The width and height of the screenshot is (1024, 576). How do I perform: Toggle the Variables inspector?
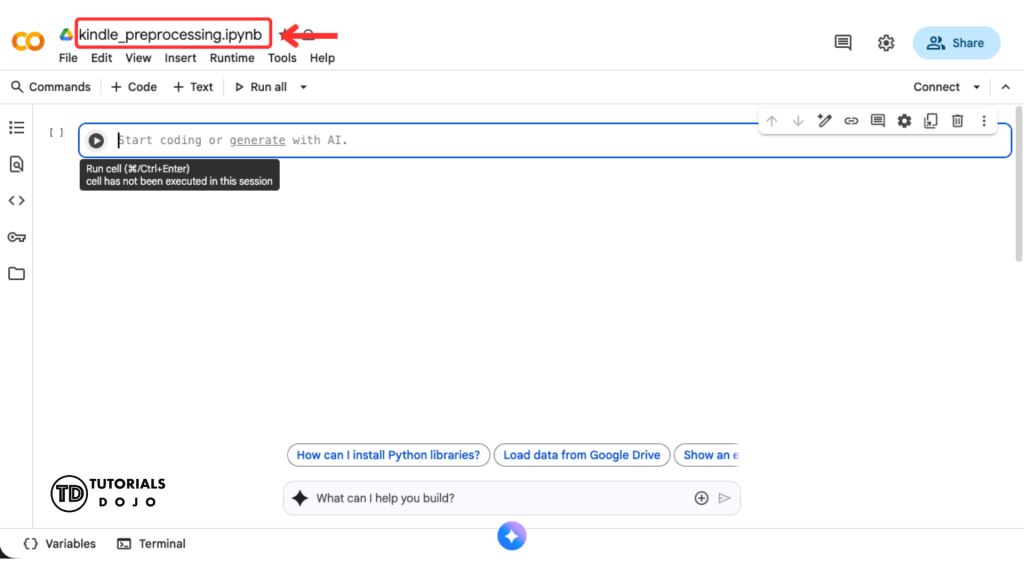(x=57, y=543)
